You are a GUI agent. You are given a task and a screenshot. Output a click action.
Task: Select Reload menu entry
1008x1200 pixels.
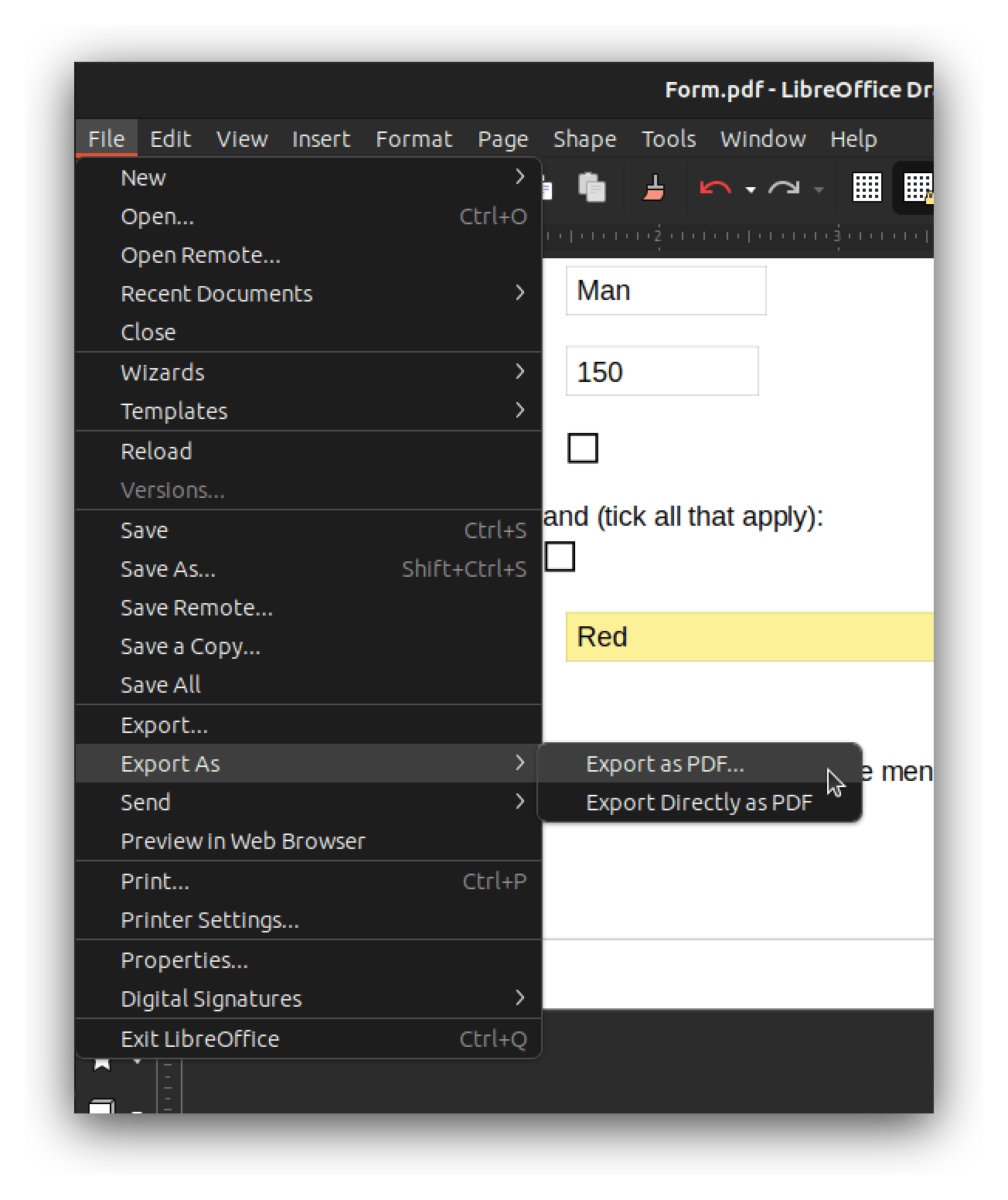click(308, 452)
